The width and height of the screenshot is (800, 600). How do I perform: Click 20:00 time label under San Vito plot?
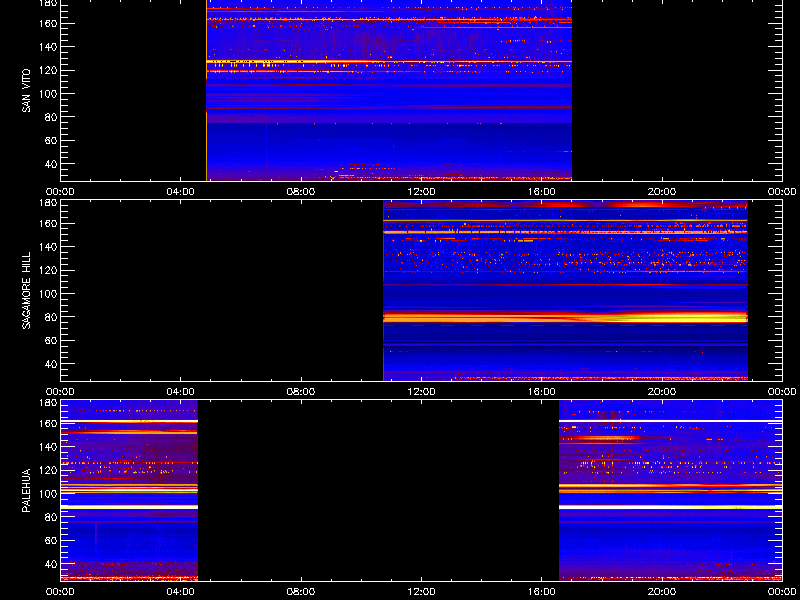(662, 192)
